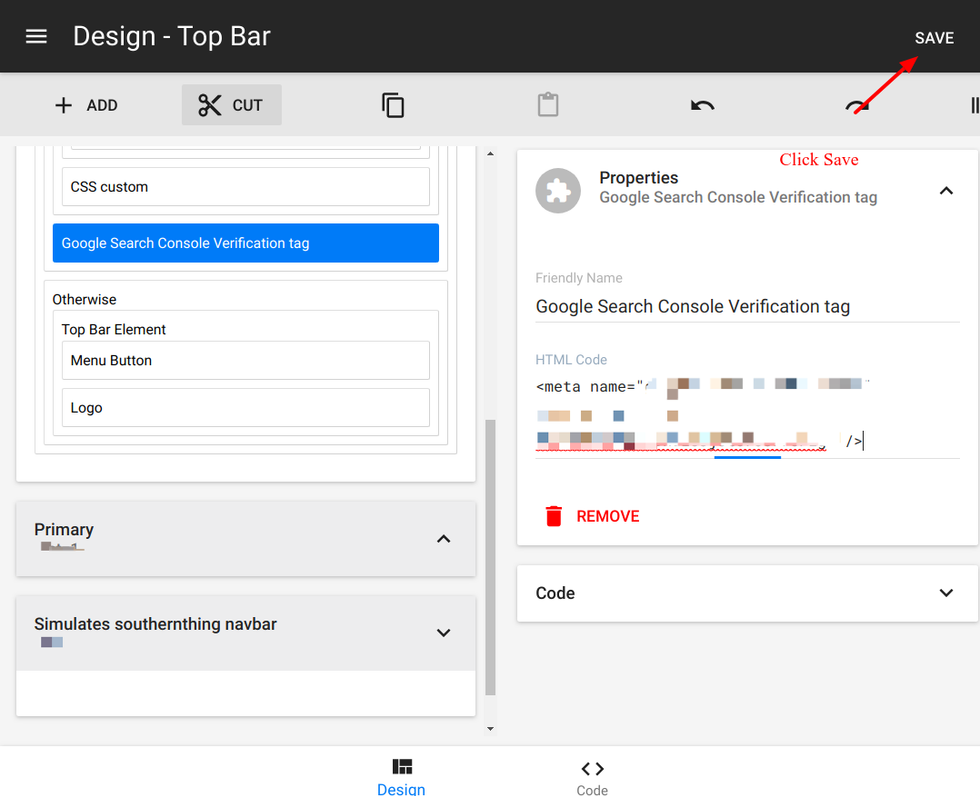This screenshot has width=980, height=796.
Task: Click the Properties puzzle piece icon
Action: click(x=558, y=190)
